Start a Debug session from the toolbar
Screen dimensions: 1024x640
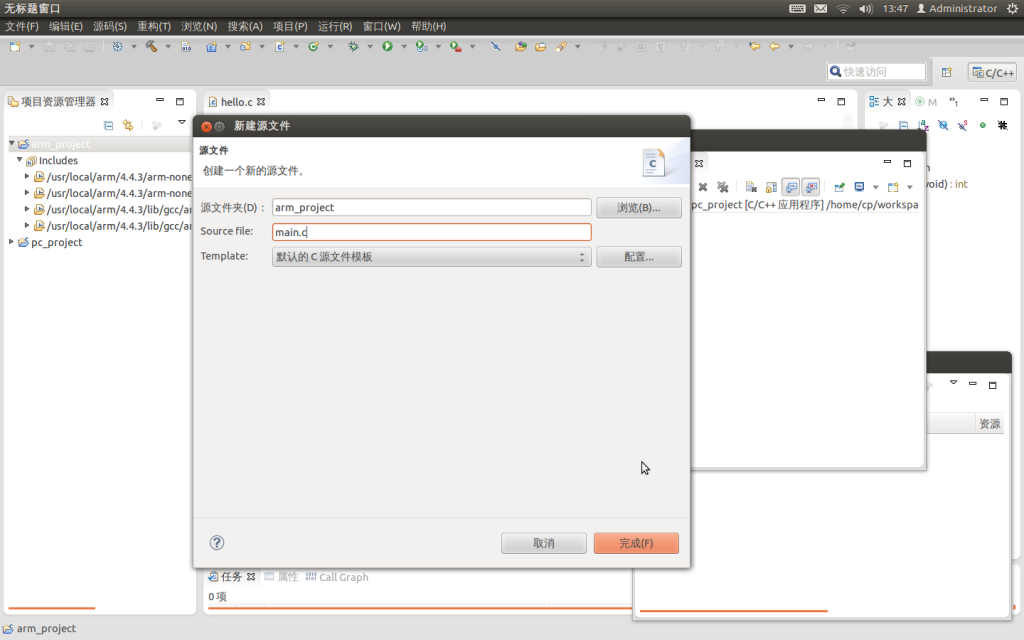pyautogui.click(x=352, y=46)
